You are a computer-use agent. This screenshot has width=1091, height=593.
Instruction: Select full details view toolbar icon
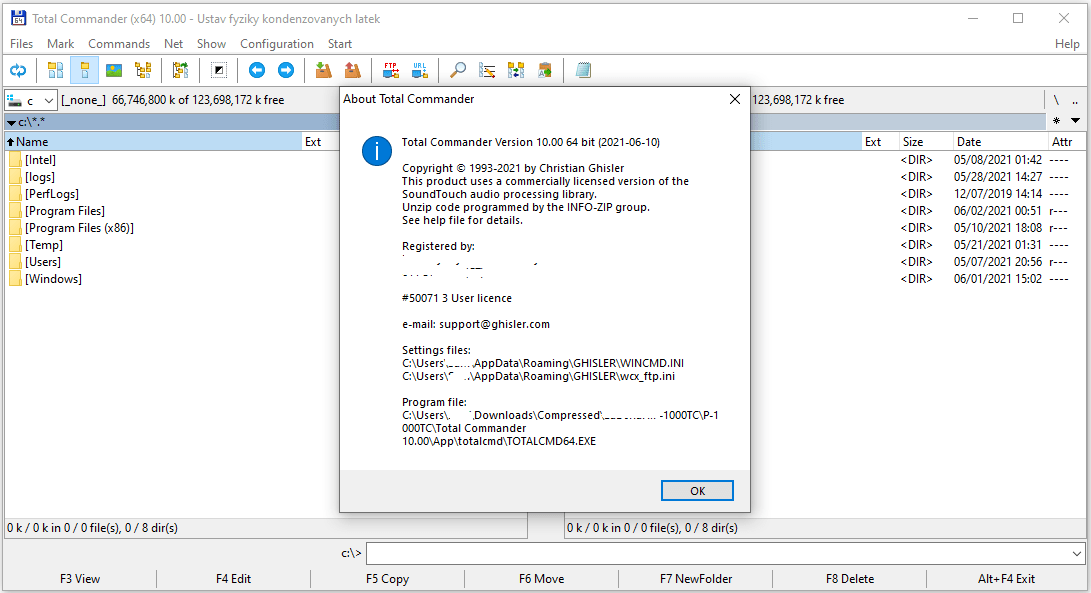85,70
